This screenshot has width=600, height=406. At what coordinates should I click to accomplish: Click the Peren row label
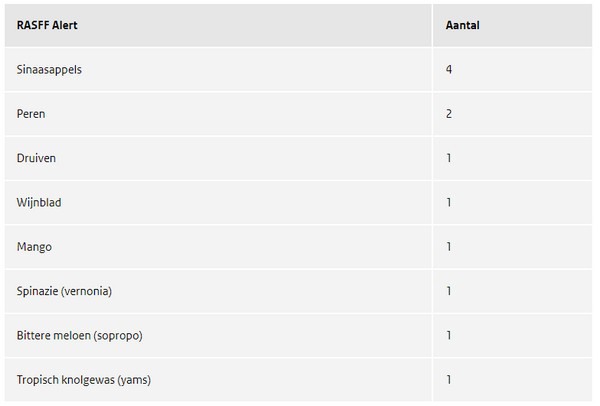(x=31, y=114)
